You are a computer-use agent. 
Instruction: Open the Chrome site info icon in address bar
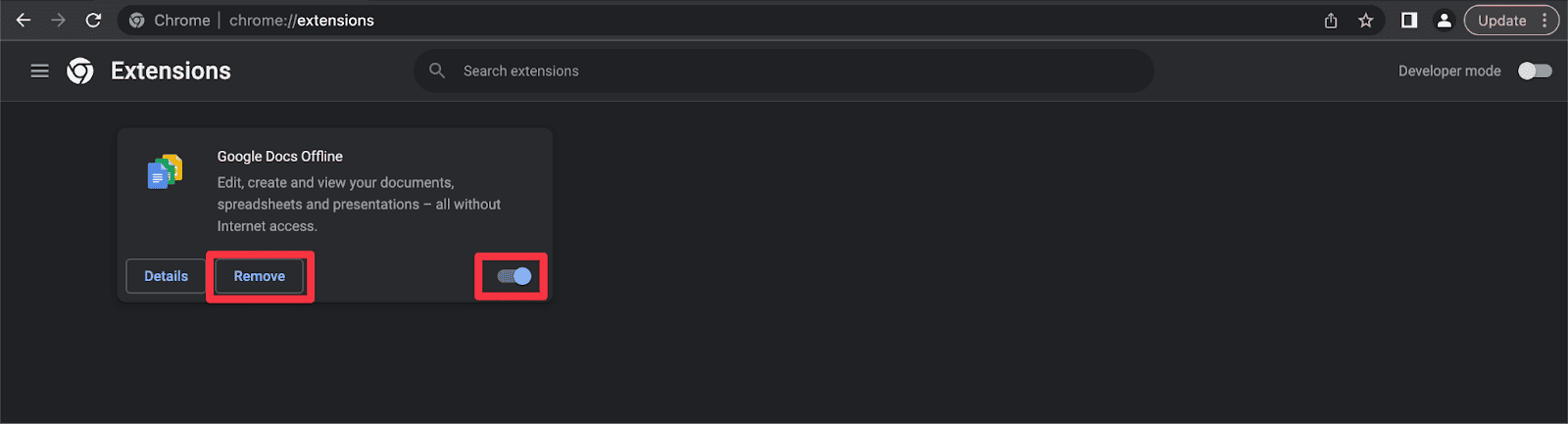coord(137,20)
